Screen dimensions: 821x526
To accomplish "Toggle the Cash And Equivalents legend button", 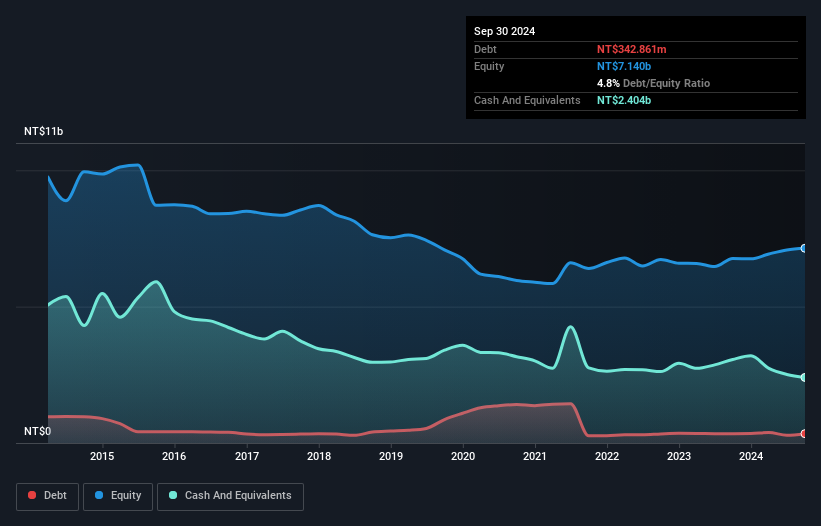I will (x=230, y=496).
